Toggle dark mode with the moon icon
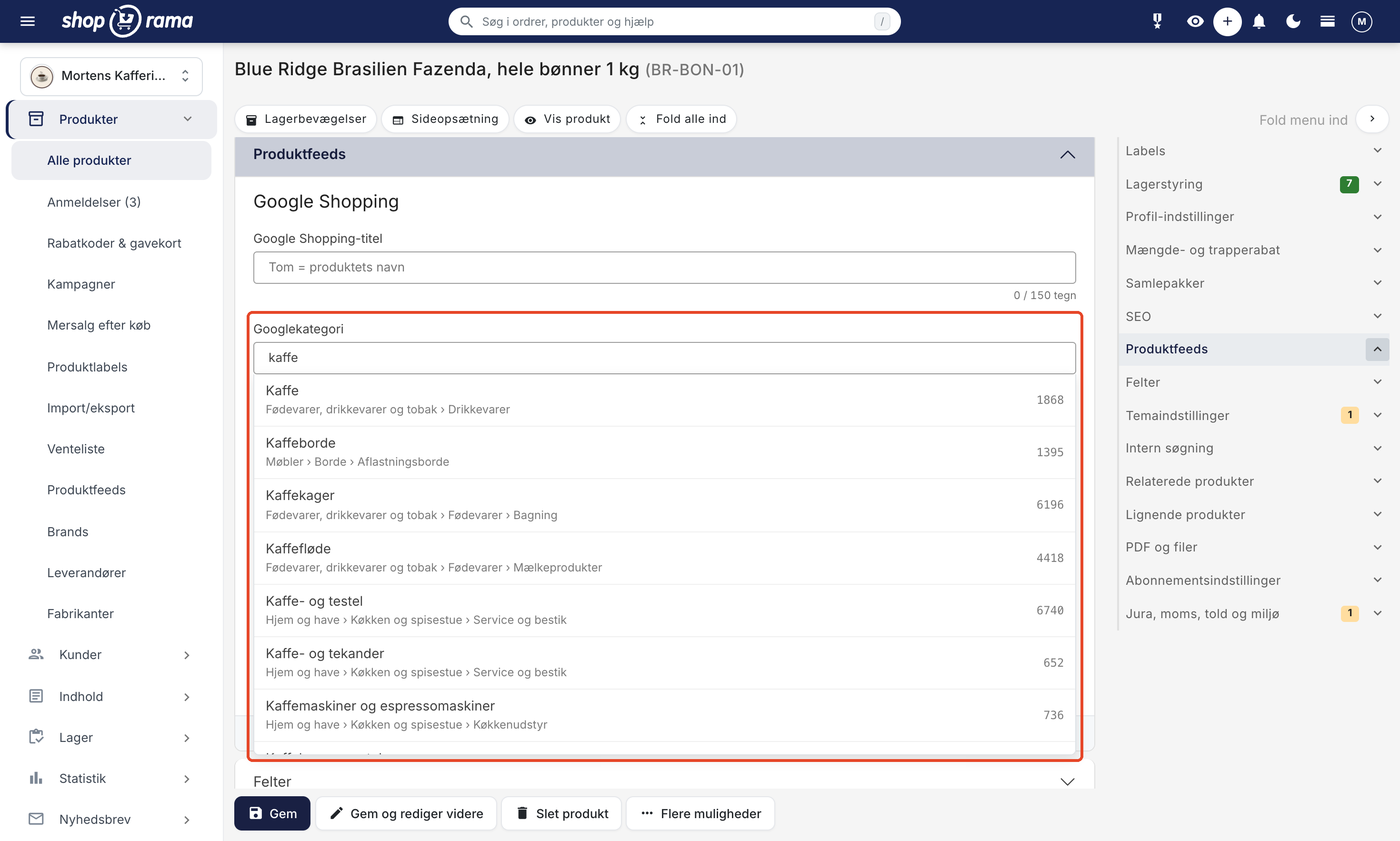Viewport: 1400px width, 841px height. 1294,21
